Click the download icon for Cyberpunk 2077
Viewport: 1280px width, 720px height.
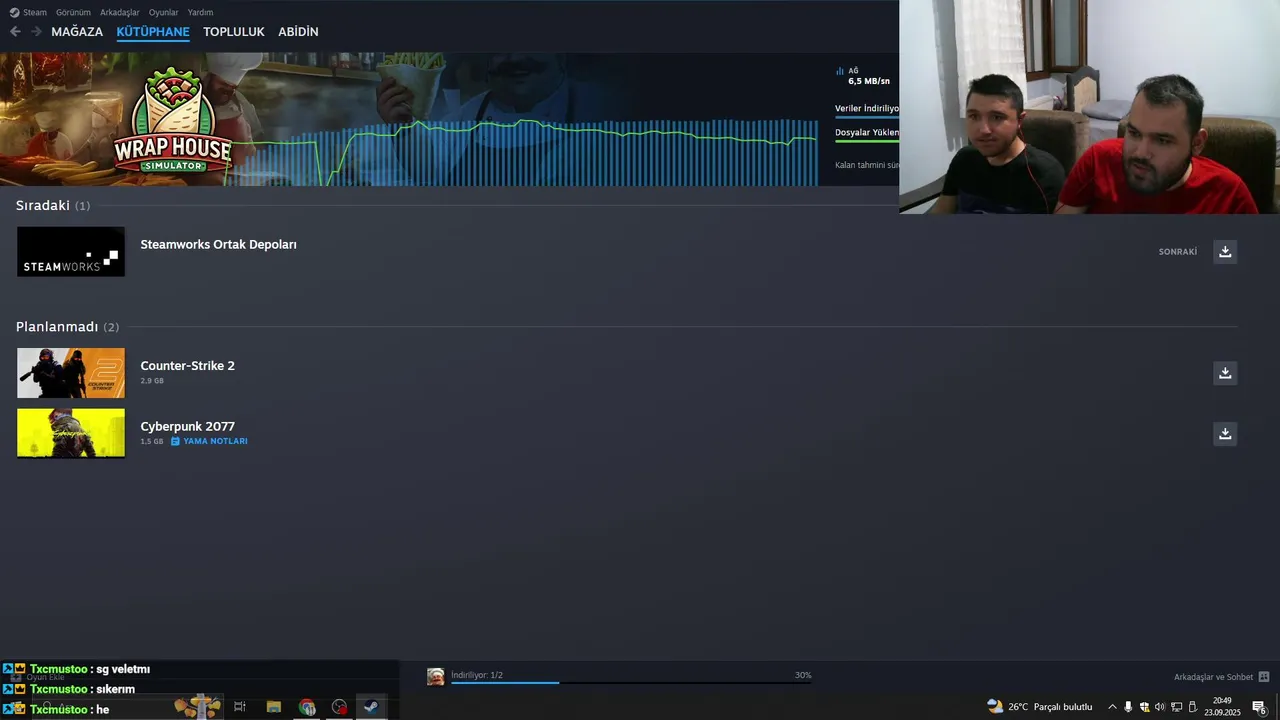1225,433
